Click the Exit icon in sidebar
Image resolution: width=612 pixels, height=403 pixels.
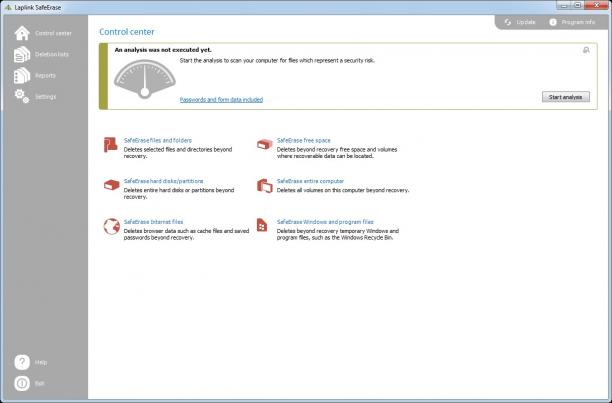pyautogui.click(x=22, y=383)
